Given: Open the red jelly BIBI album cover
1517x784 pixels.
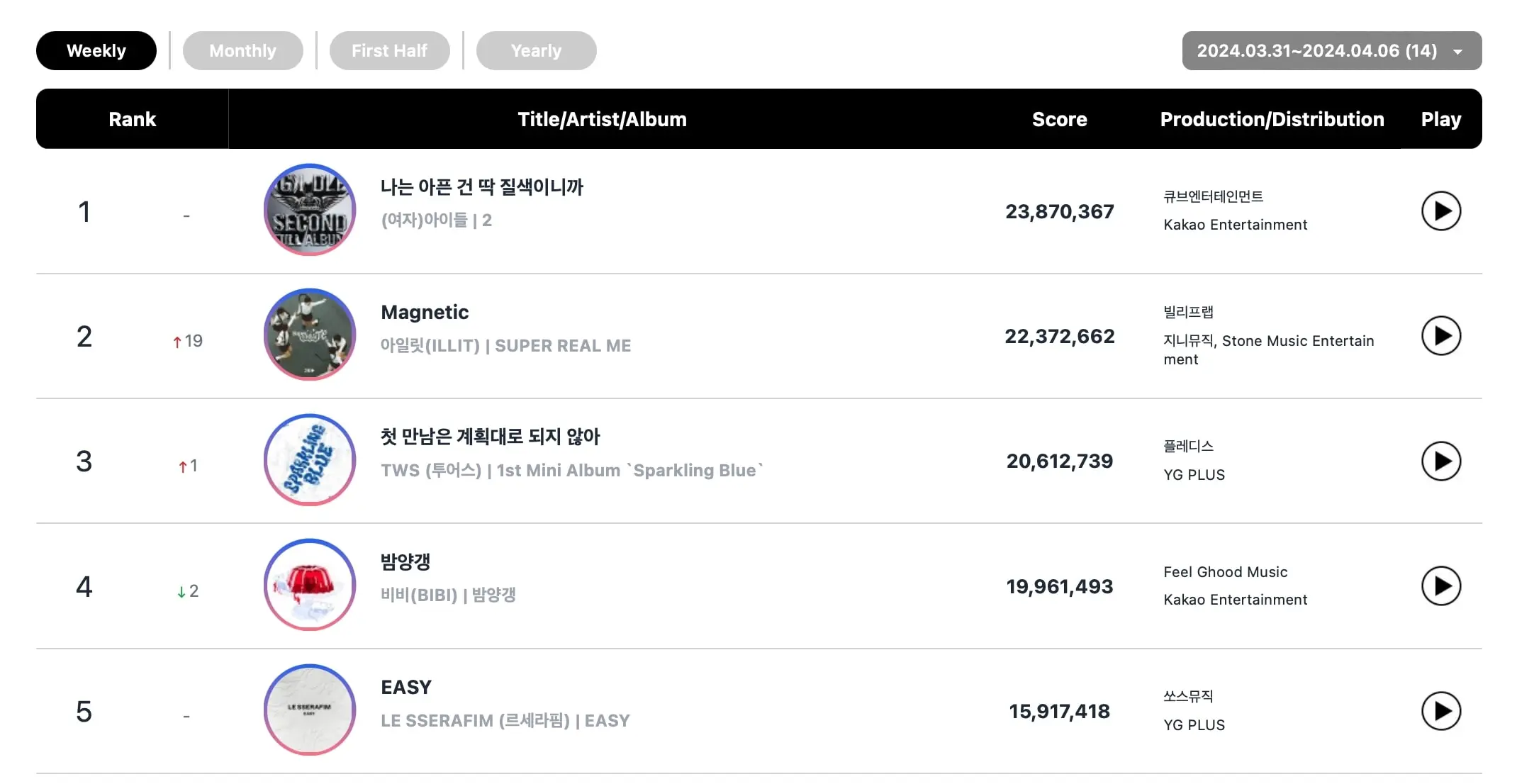Looking at the screenshot, I should coord(310,585).
